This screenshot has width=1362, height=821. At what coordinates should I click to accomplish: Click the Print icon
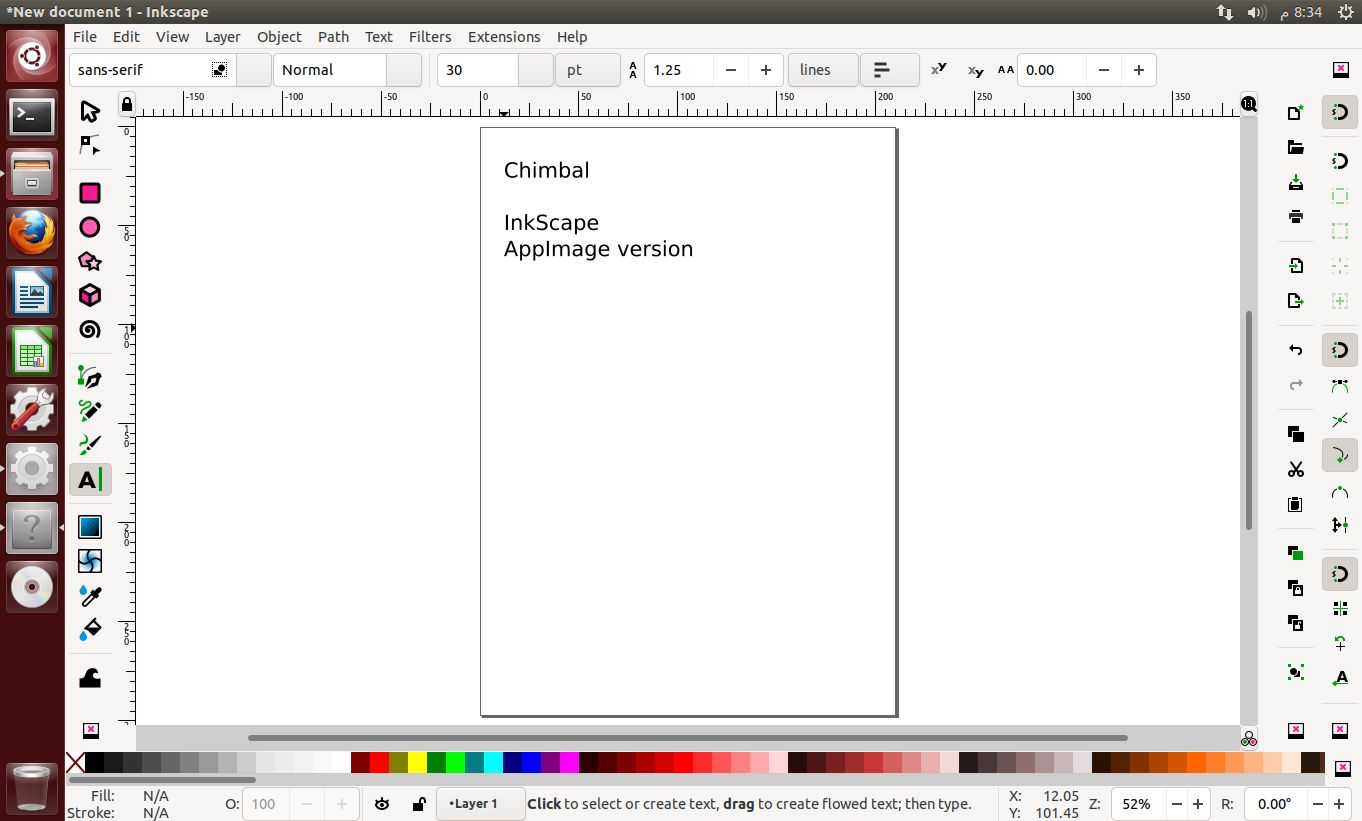tap(1296, 216)
